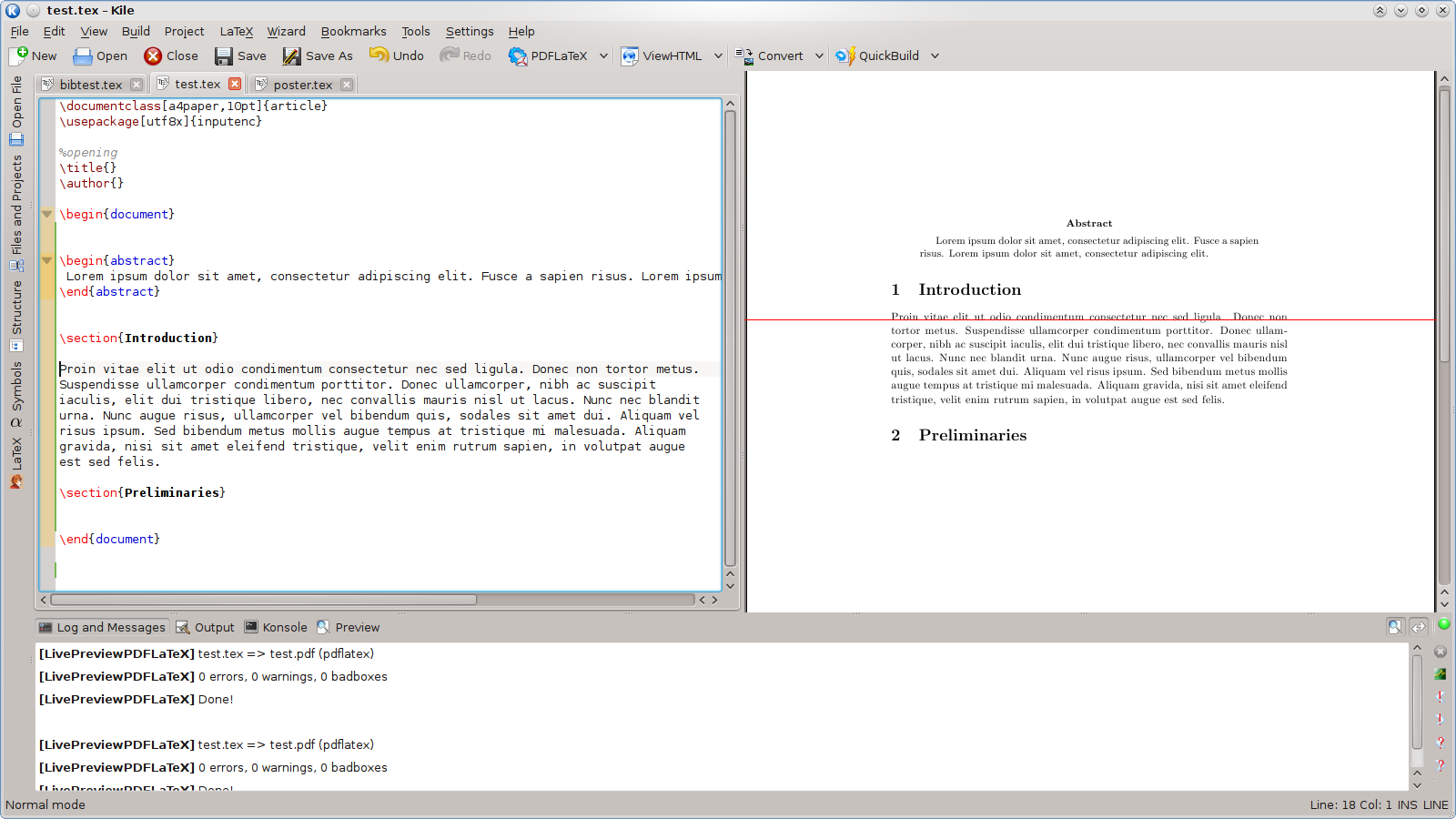Click the greyed Redo toolbar button
The image size is (1456, 819).
[465, 56]
